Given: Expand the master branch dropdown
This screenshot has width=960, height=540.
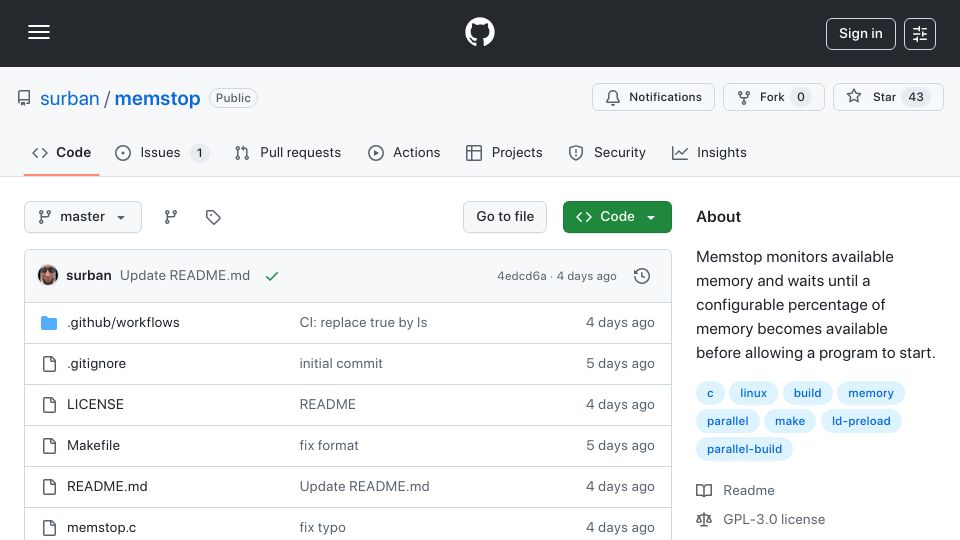Looking at the screenshot, I should pos(83,217).
